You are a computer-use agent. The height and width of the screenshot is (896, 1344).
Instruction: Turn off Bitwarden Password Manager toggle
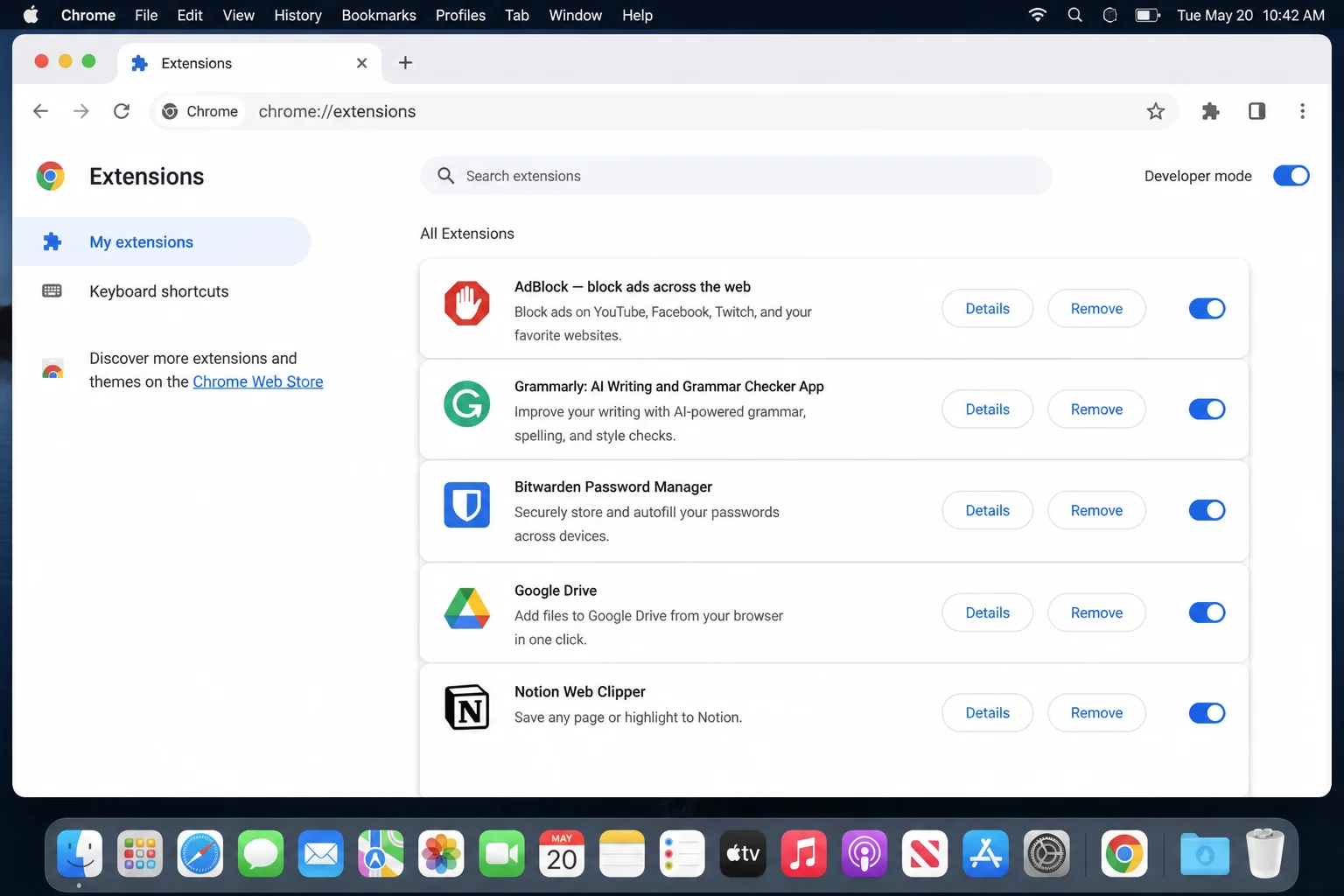(x=1207, y=510)
